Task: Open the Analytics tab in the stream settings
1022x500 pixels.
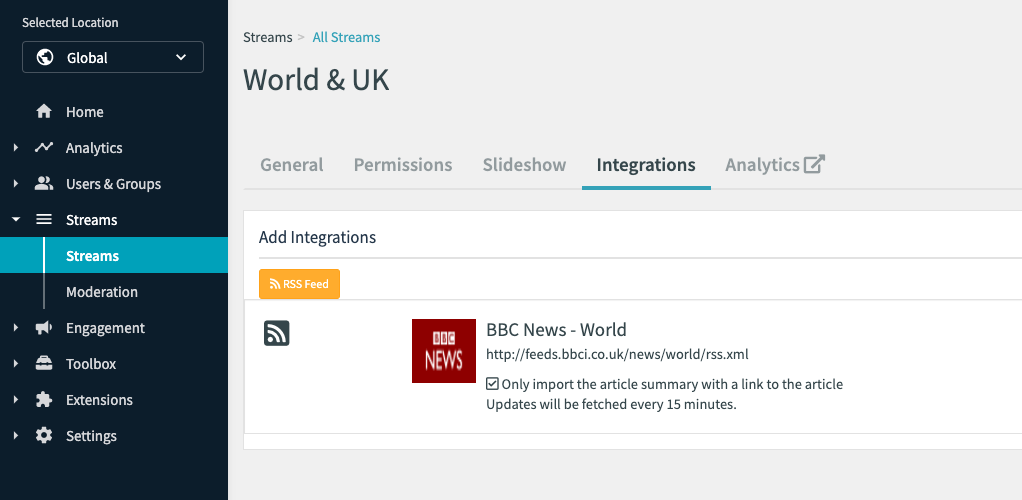Action: [762, 165]
